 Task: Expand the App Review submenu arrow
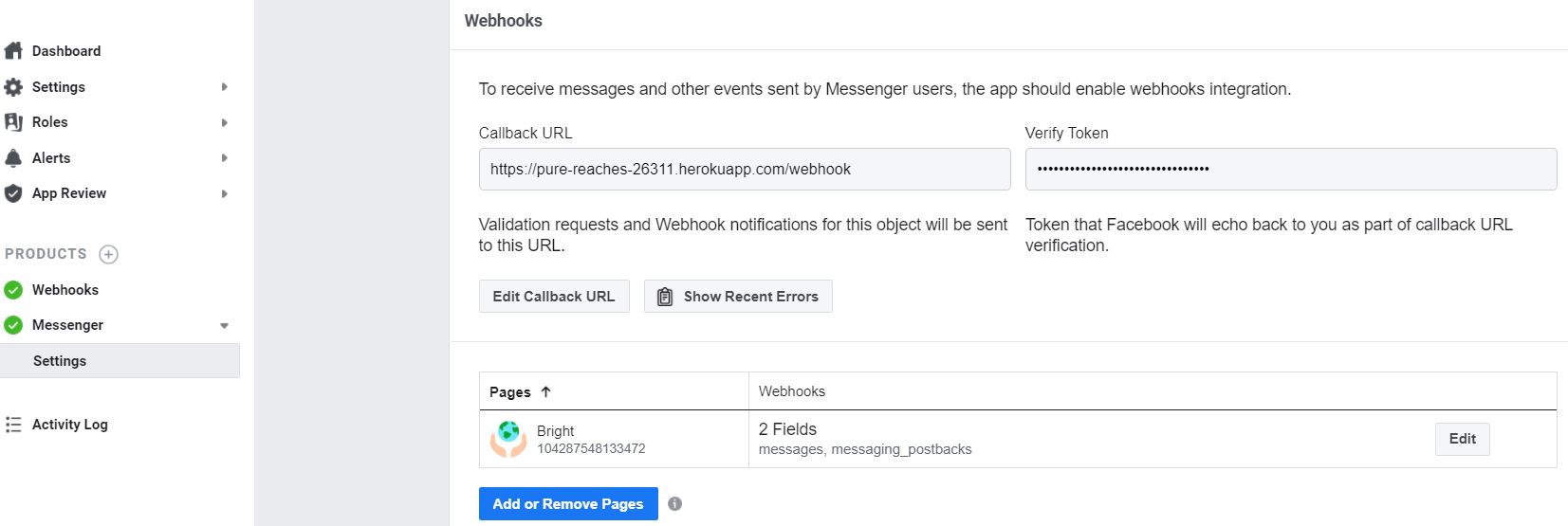(x=225, y=193)
